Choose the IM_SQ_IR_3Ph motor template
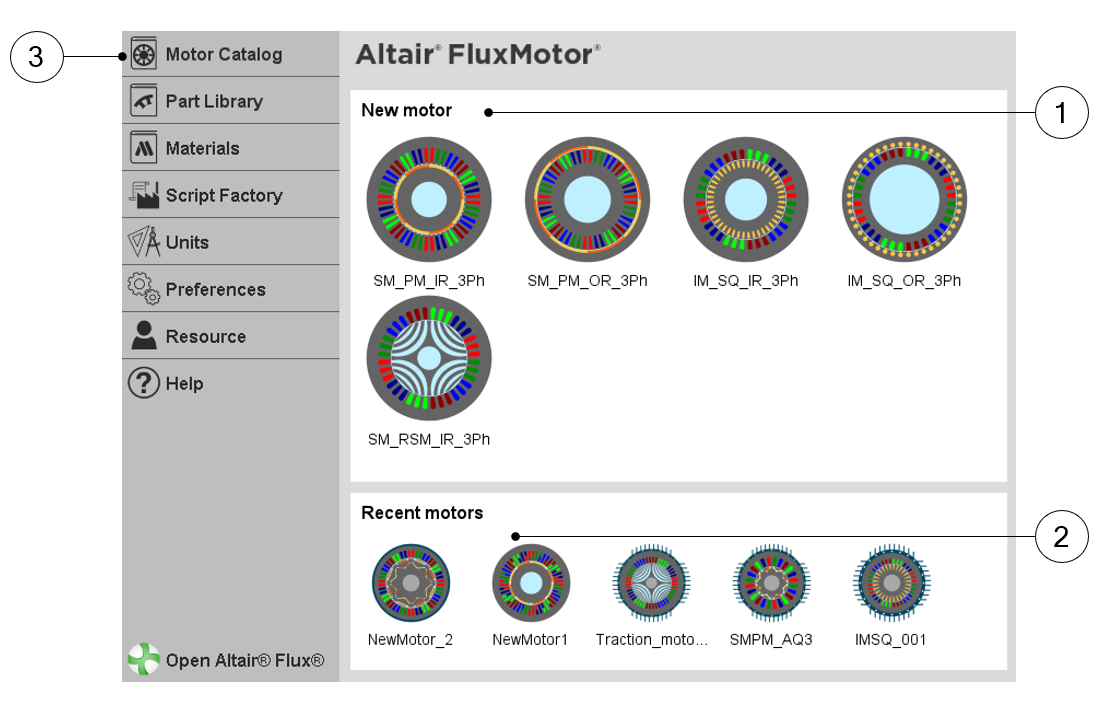 click(745, 200)
